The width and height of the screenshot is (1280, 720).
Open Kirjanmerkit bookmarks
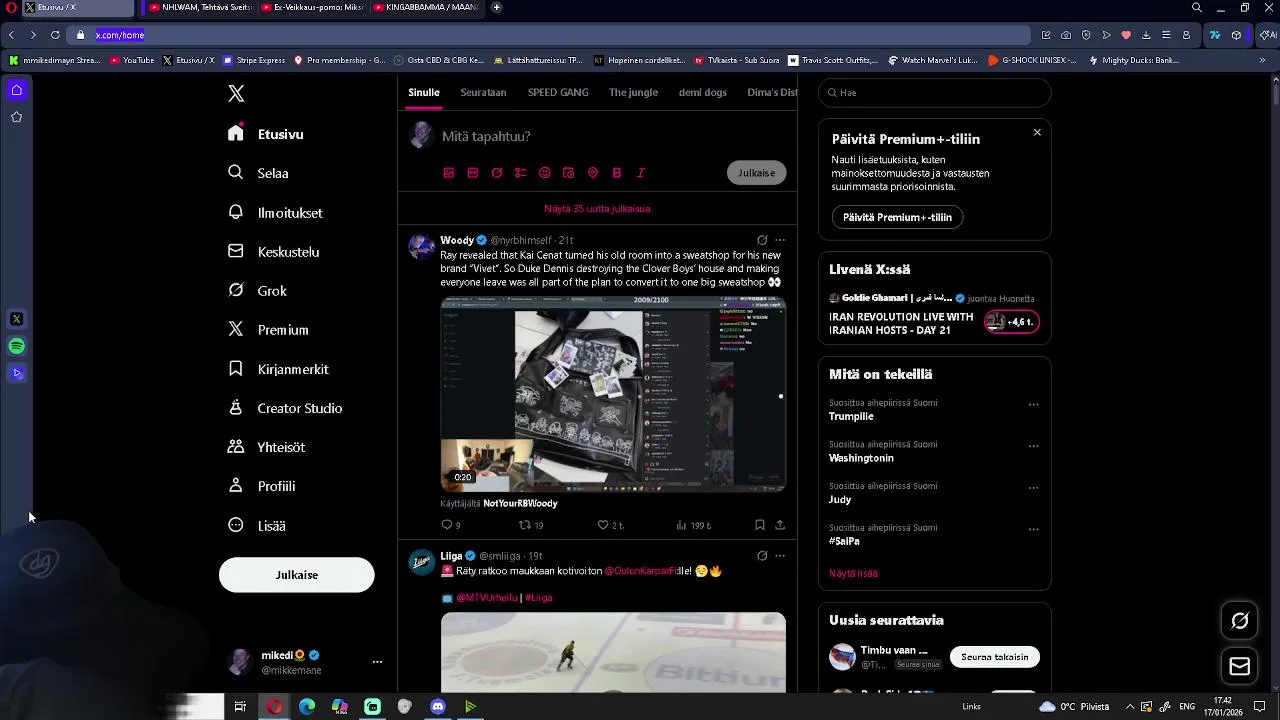[278, 369]
